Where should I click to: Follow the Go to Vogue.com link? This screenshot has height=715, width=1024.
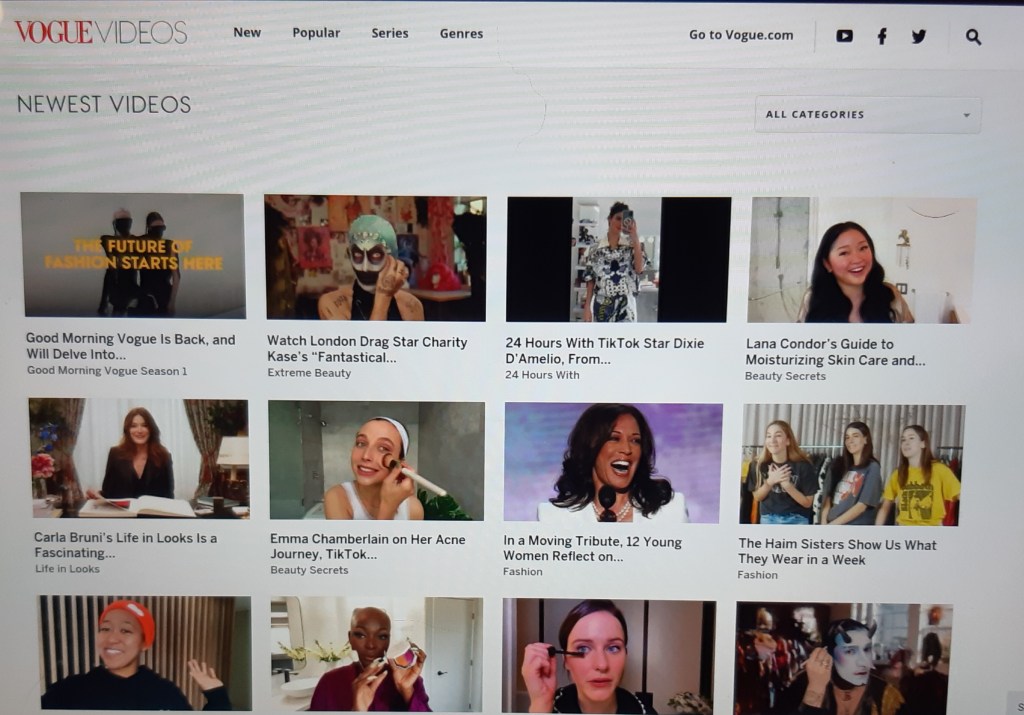coord(741,35)
